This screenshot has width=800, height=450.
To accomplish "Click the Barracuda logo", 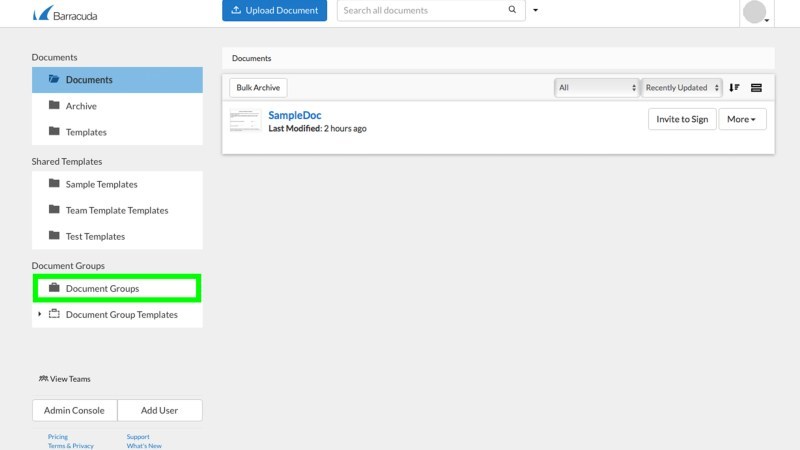I will click(x=65, y=14).
